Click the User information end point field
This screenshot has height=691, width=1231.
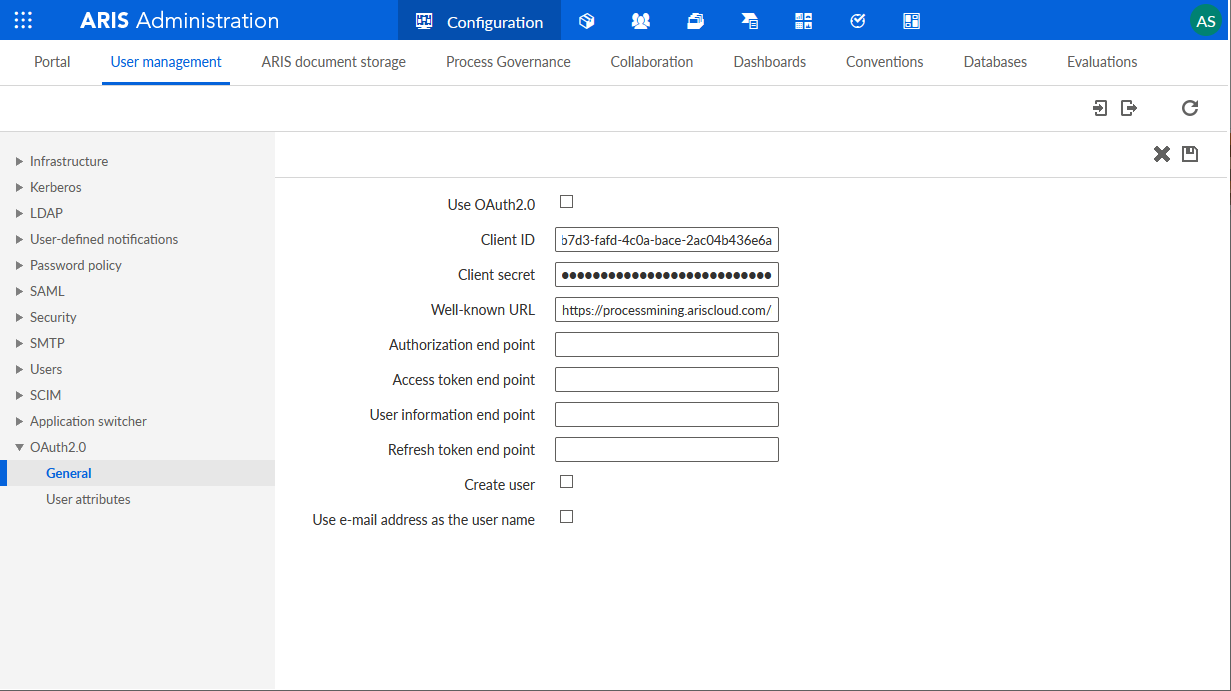[667, 415]
